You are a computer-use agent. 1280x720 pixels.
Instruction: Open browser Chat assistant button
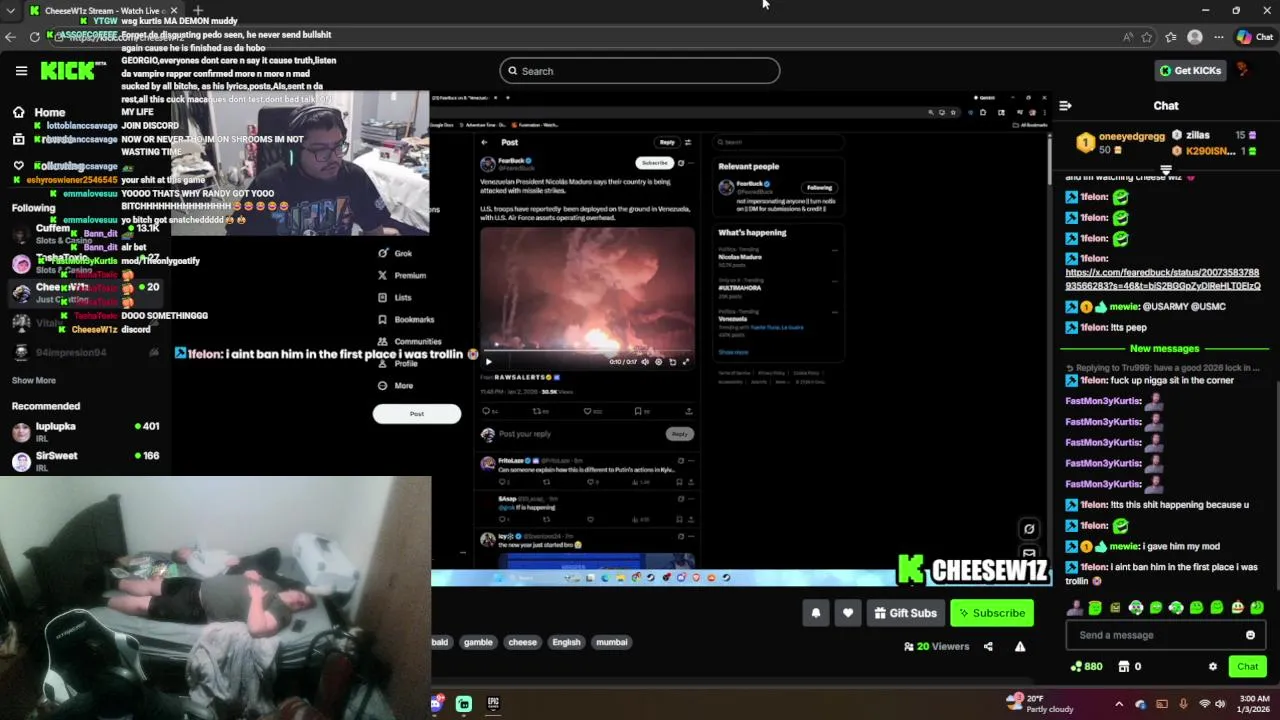[1255, 37]
